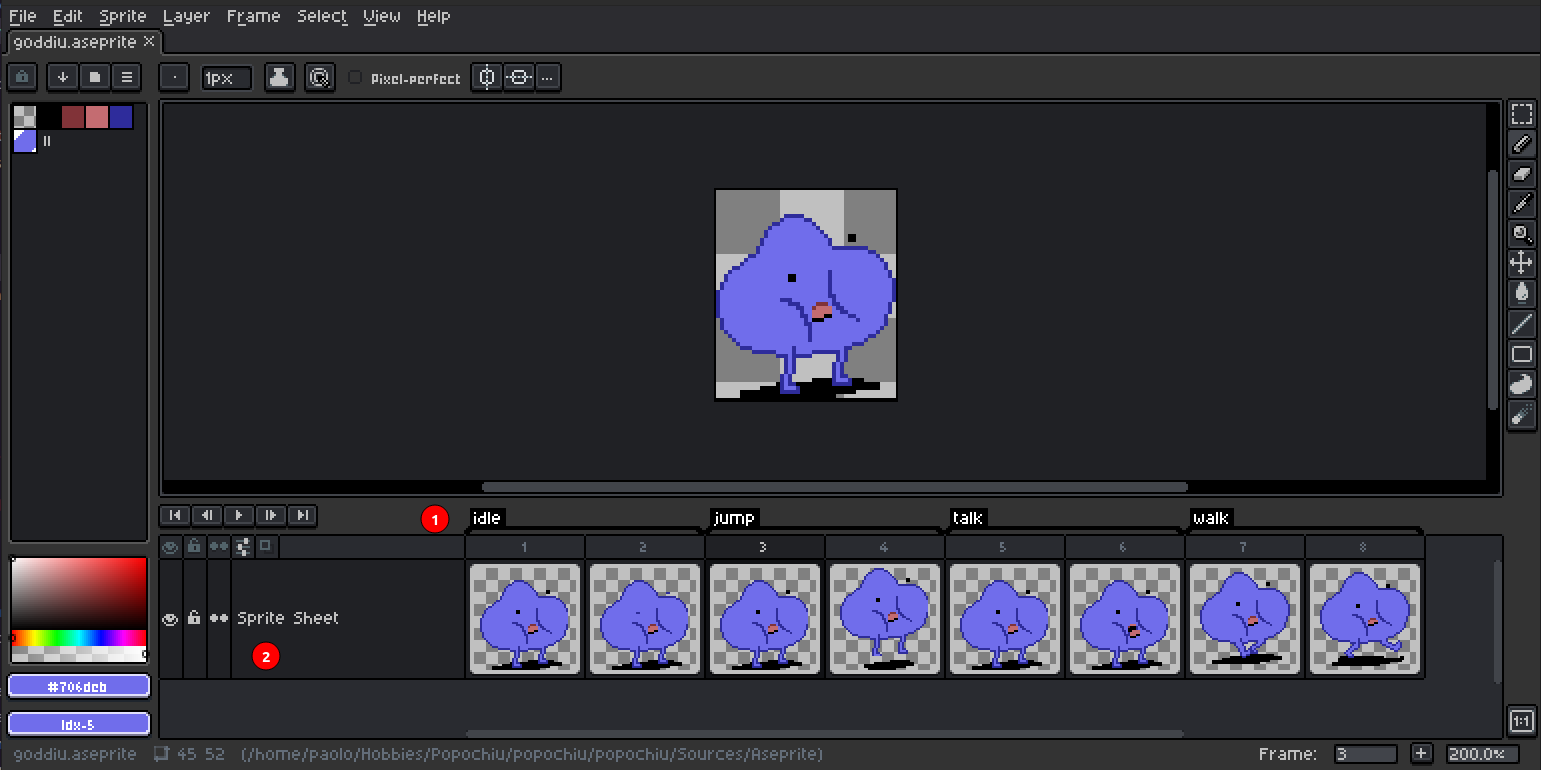Select the Move tool

coord(1521,264)
